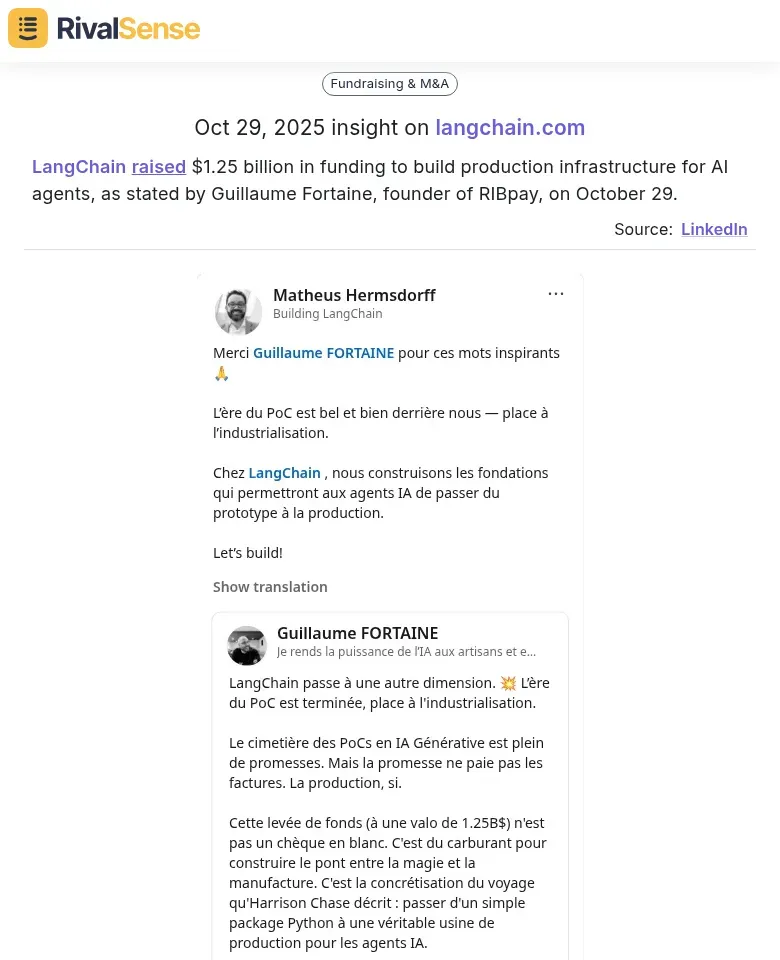This screenshot has width=780, height=960.
Task: Open the Fundraising & M&A category badge
Action: pos(389,84)
